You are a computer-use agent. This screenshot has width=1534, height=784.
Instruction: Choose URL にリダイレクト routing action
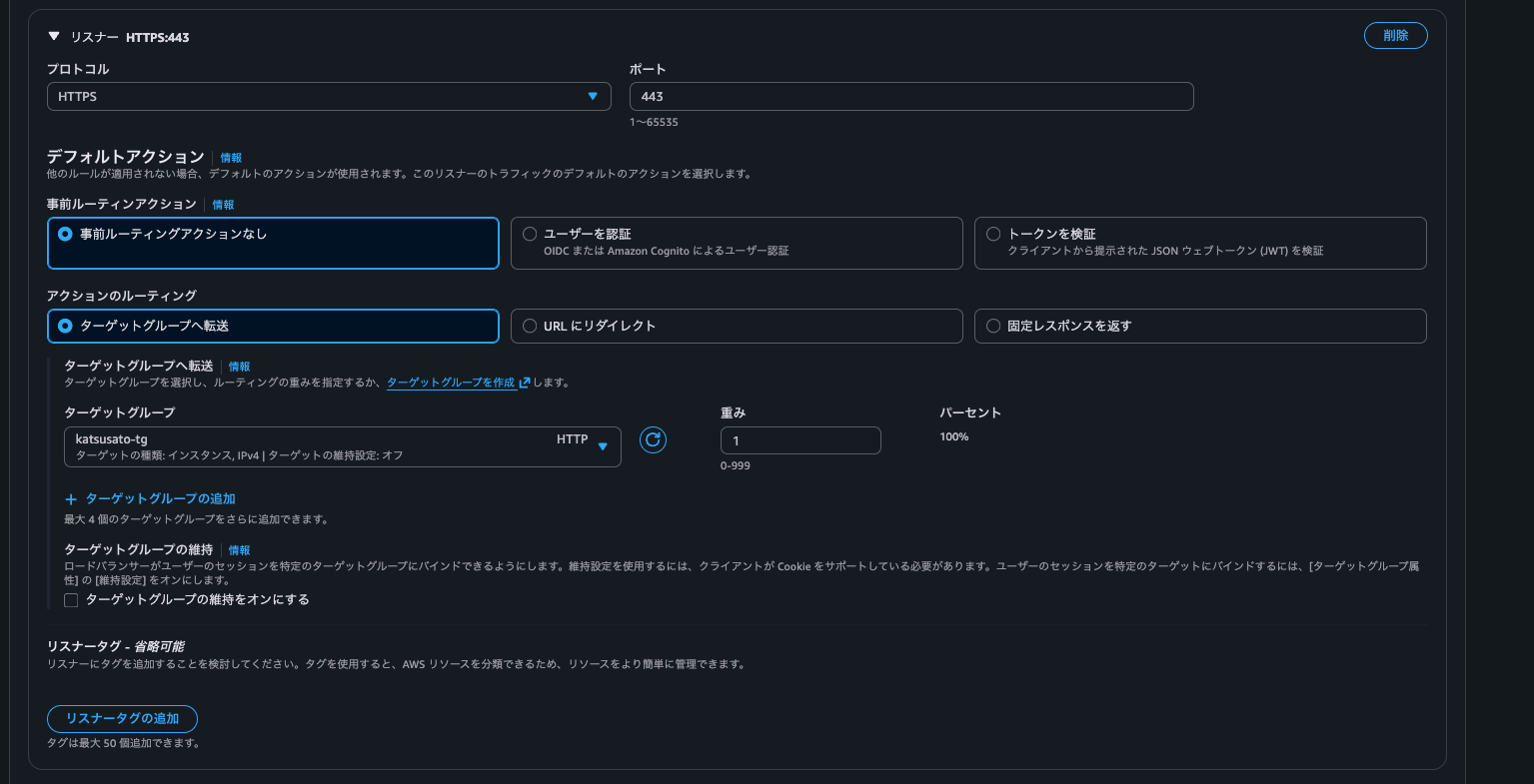(x=530, y=325)
